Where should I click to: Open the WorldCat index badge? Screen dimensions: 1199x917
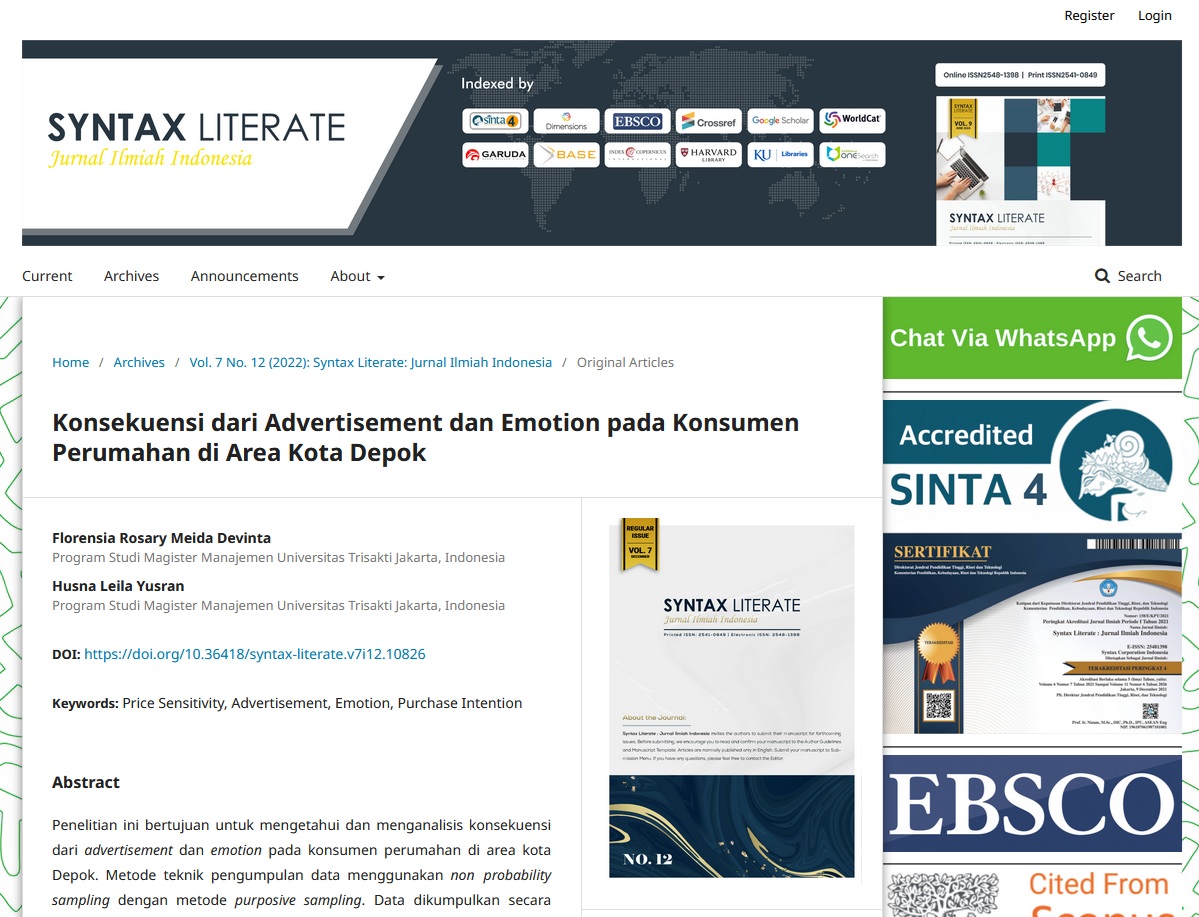(x=852, y=120)
